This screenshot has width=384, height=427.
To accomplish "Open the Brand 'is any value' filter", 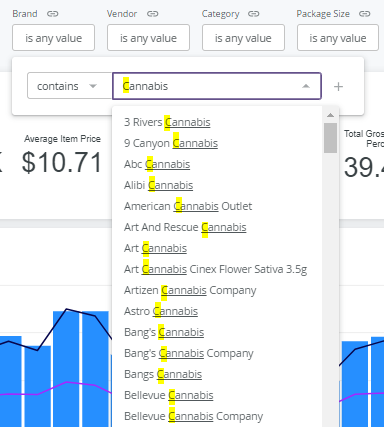I will click(53, 38).
